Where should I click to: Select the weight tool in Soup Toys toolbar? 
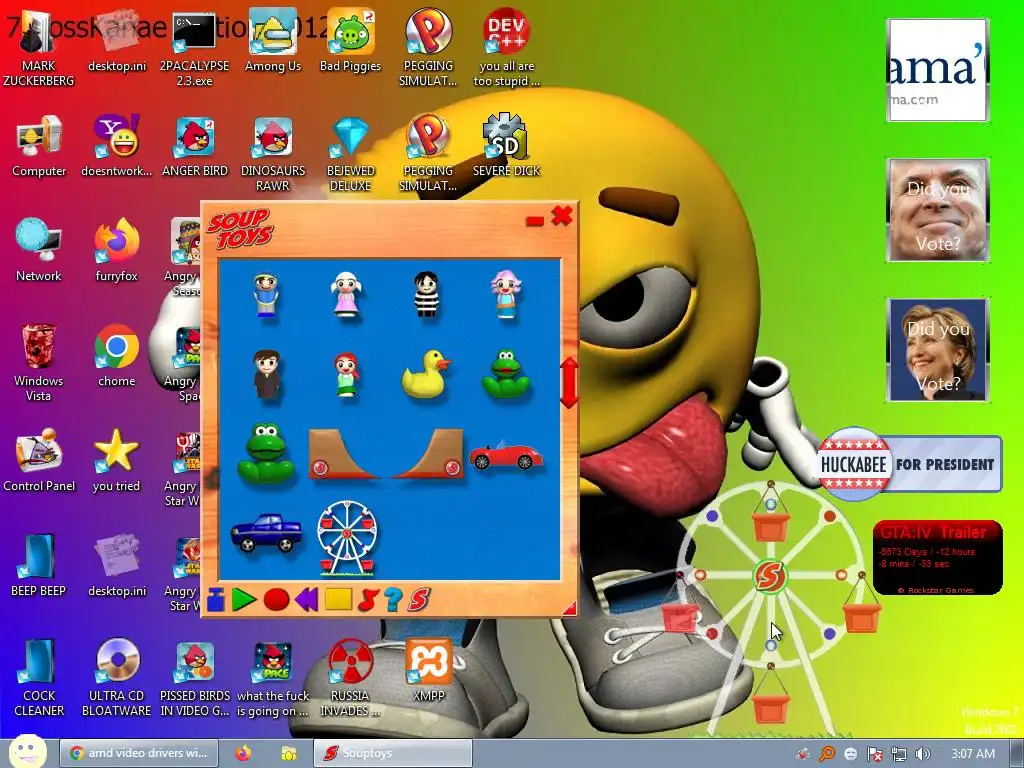(216, 600)
